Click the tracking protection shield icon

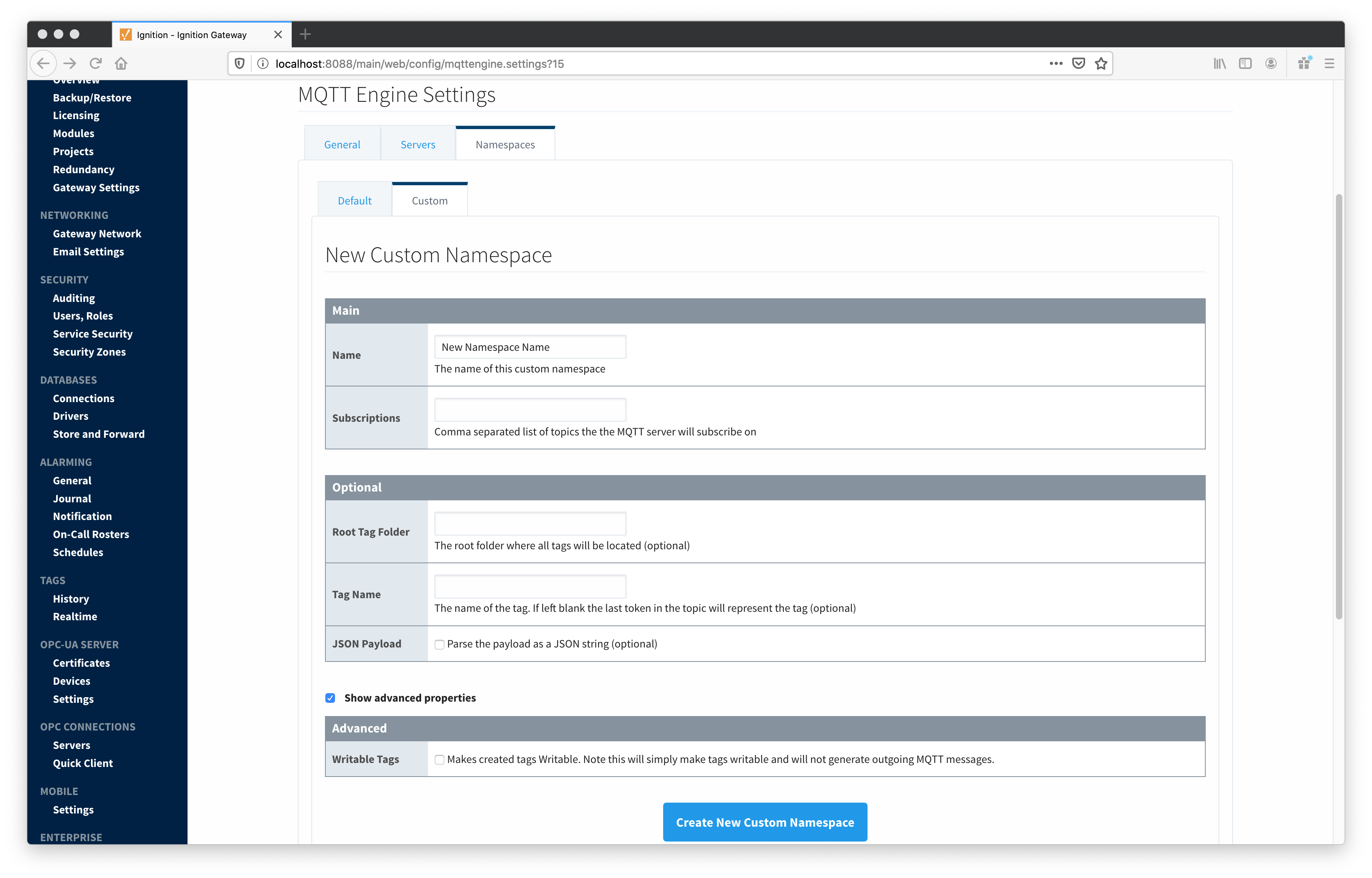click(x=240, y=63)
